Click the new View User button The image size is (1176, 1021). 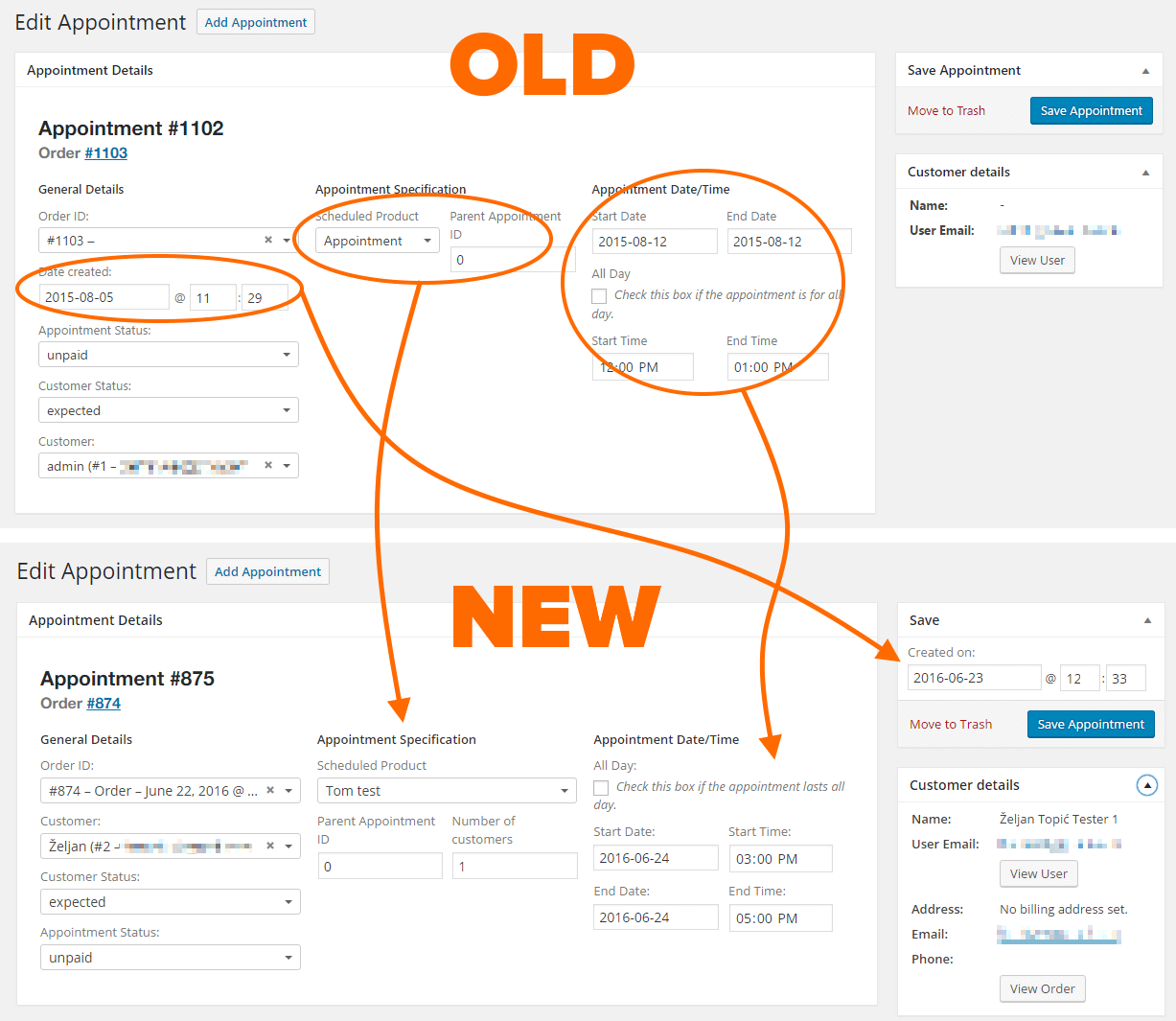(1039, 873)
